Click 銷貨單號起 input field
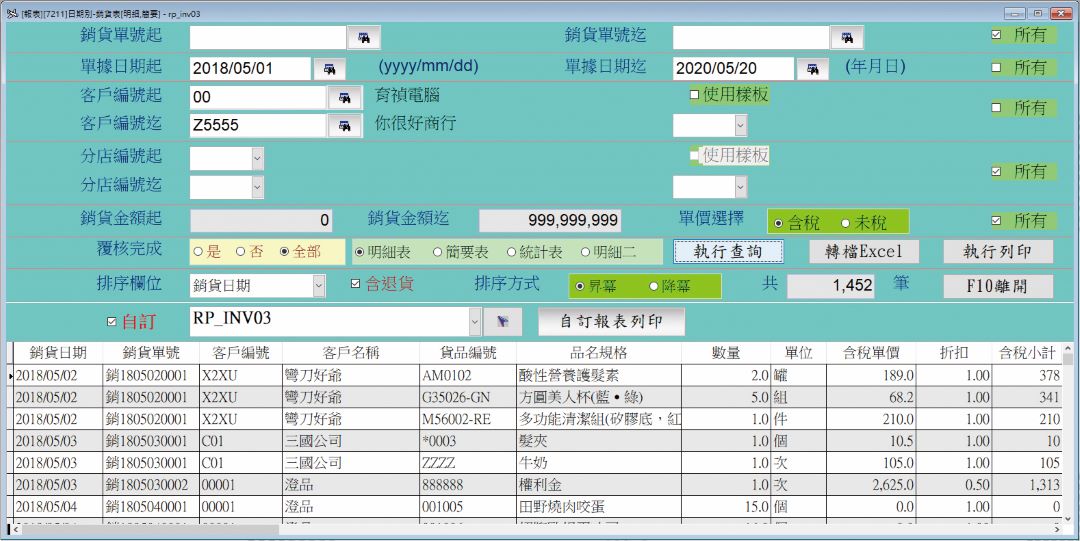Screen dimensions: 1080x541 click(x=267, y=37)
